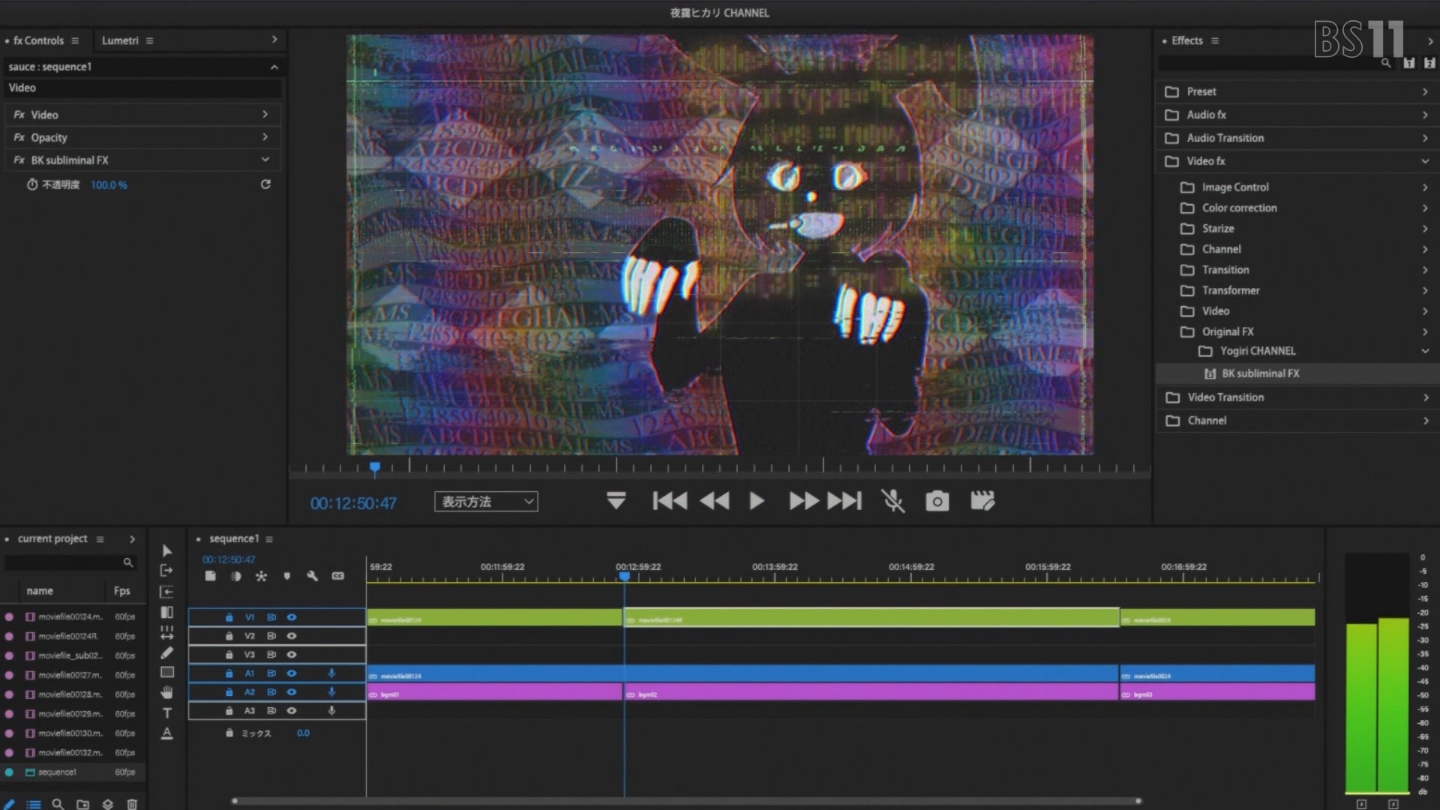Open timeline wrench settings
1440x810 pixels.
point(312,576)
